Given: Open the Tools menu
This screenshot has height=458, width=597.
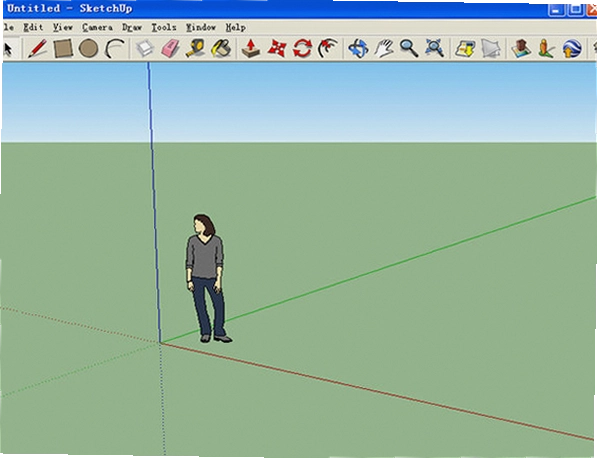Looking at the screenshot, I should click(x=164, y=27).
